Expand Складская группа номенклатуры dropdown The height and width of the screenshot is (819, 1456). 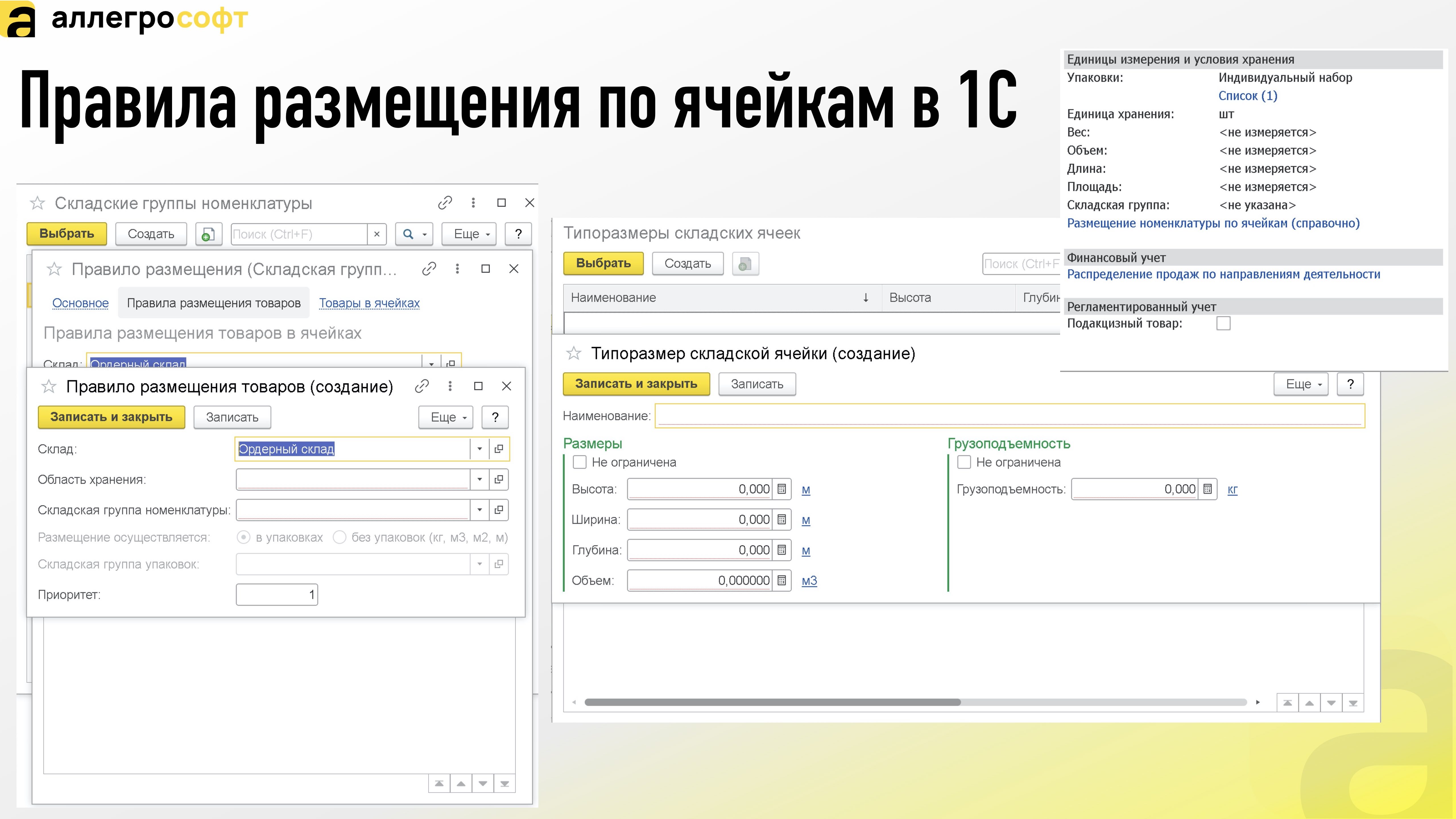[x=479, y=510]
